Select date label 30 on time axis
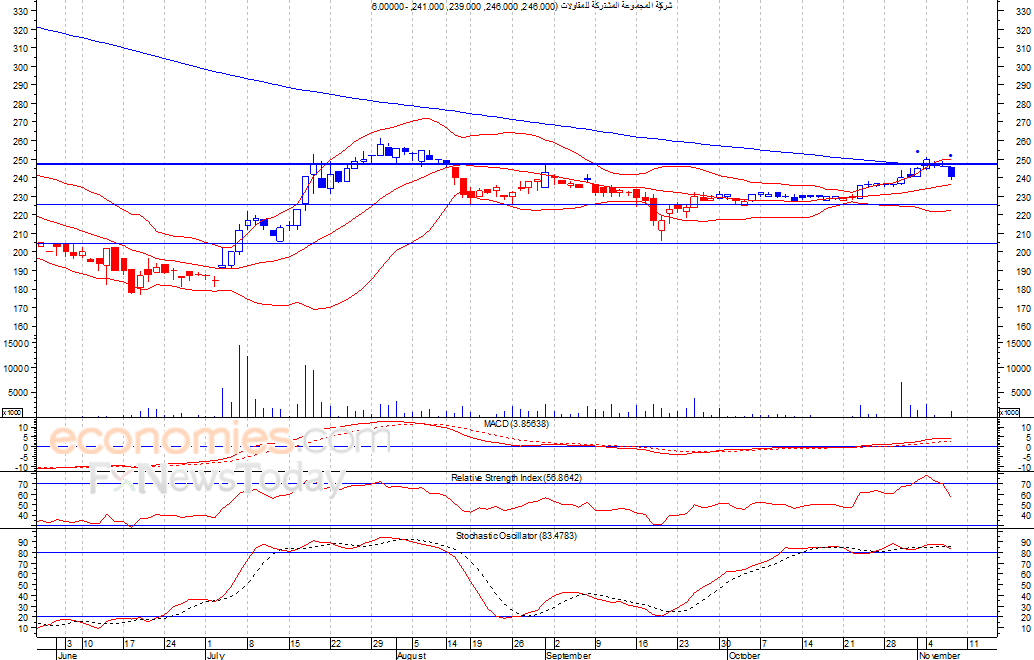1034x660 pixels. 725,644
